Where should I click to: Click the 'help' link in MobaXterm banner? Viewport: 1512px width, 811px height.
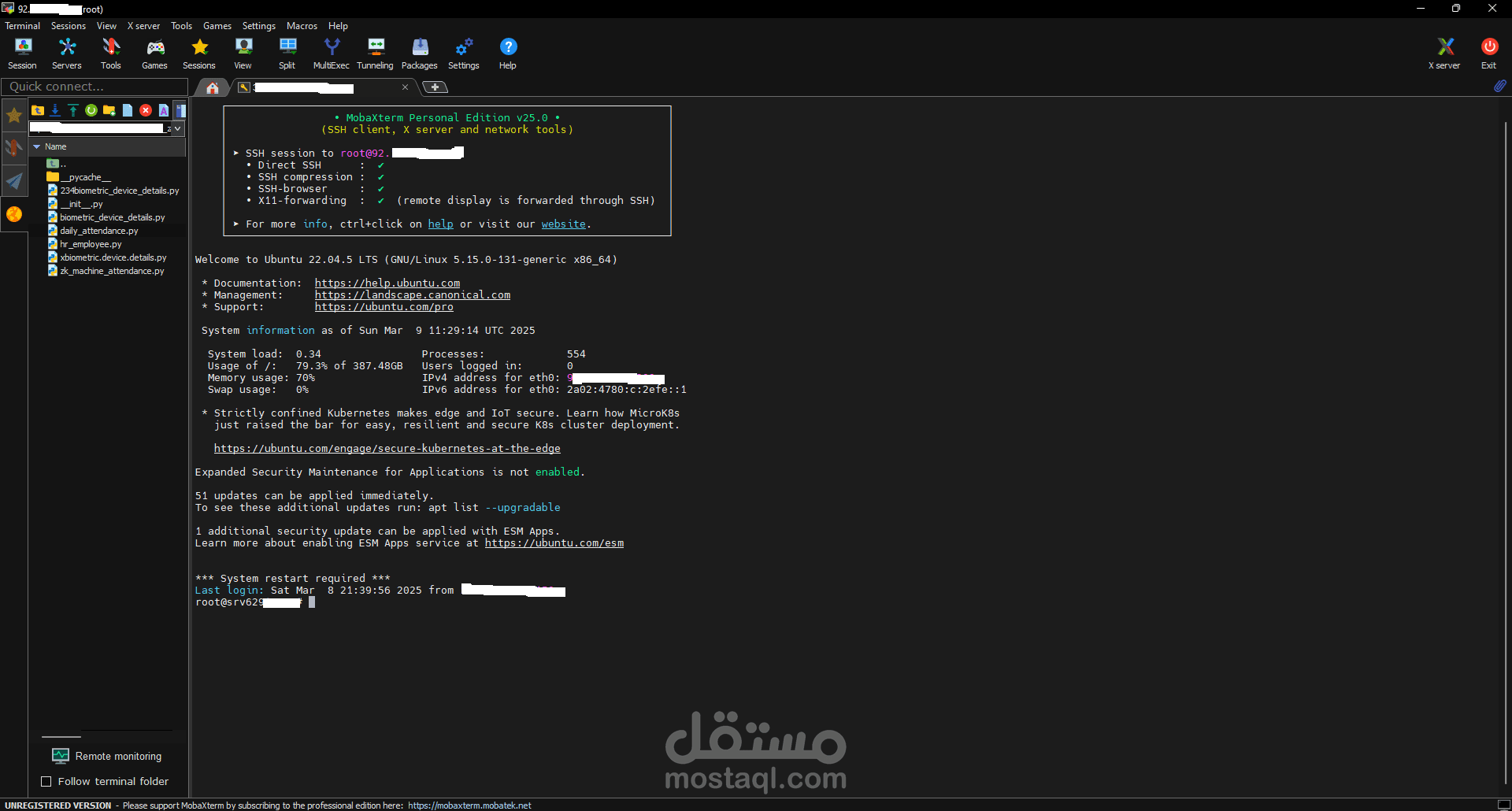click(440, 224)
